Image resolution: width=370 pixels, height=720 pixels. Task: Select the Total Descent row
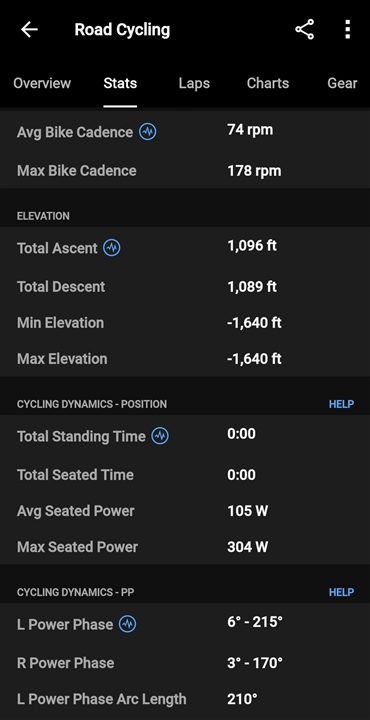click(185, 287)
